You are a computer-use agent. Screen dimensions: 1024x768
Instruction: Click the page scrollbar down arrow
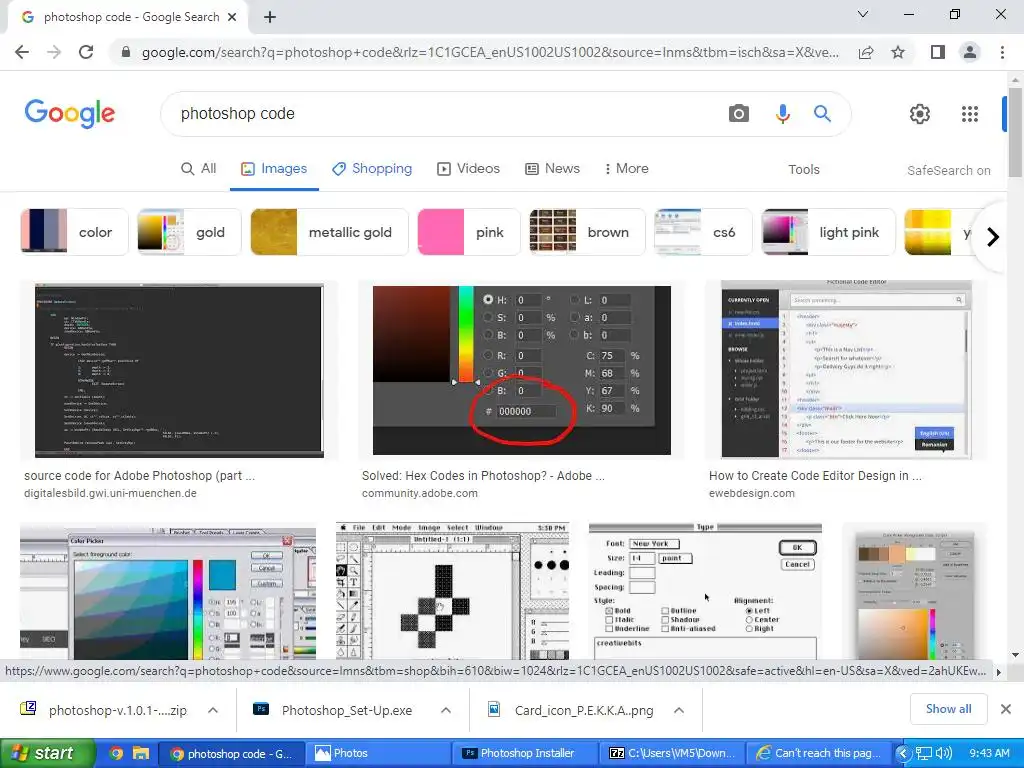tap(1015, 655)
